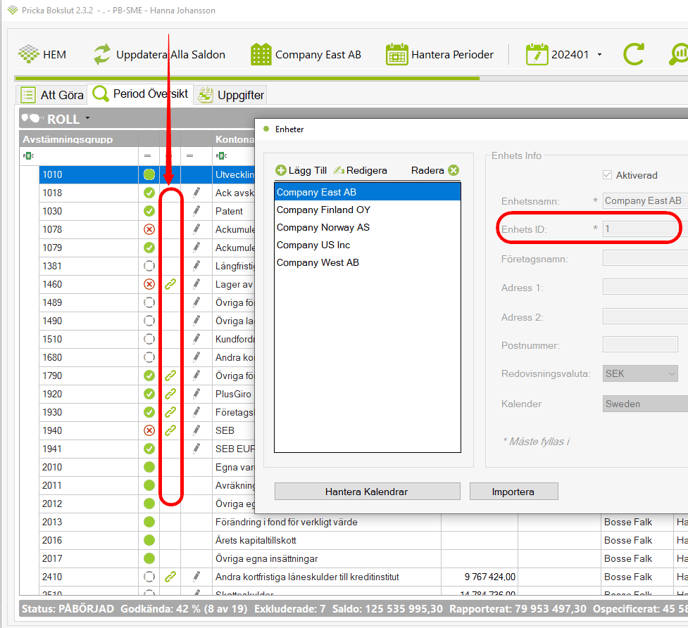Click the link icon on row 1460

tap(170, 284)
